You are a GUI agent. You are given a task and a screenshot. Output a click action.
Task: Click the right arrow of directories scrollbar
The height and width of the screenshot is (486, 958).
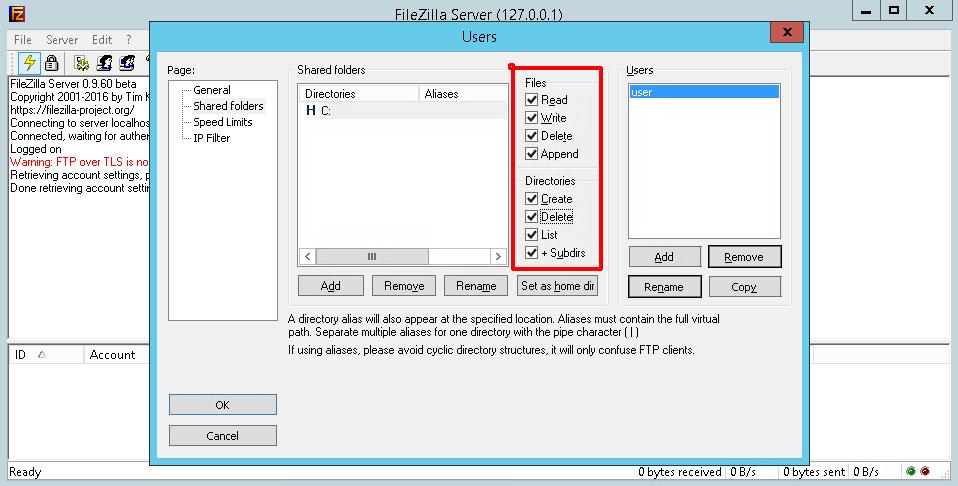[499, 256]
